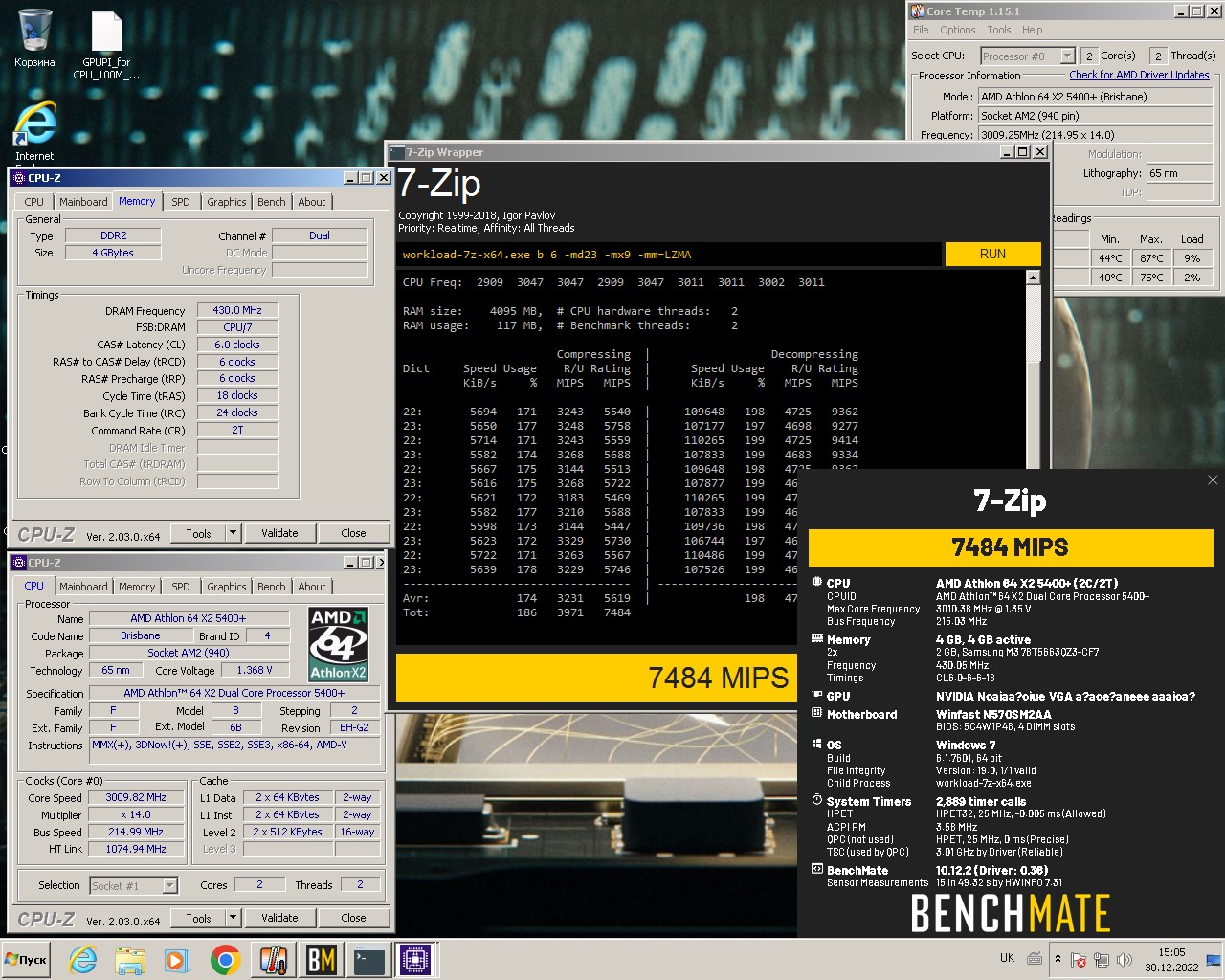This screenshot has height=980, width=1225.
Task: Open the Internet Explorer desktop shortcut
Action: (35, 132)
